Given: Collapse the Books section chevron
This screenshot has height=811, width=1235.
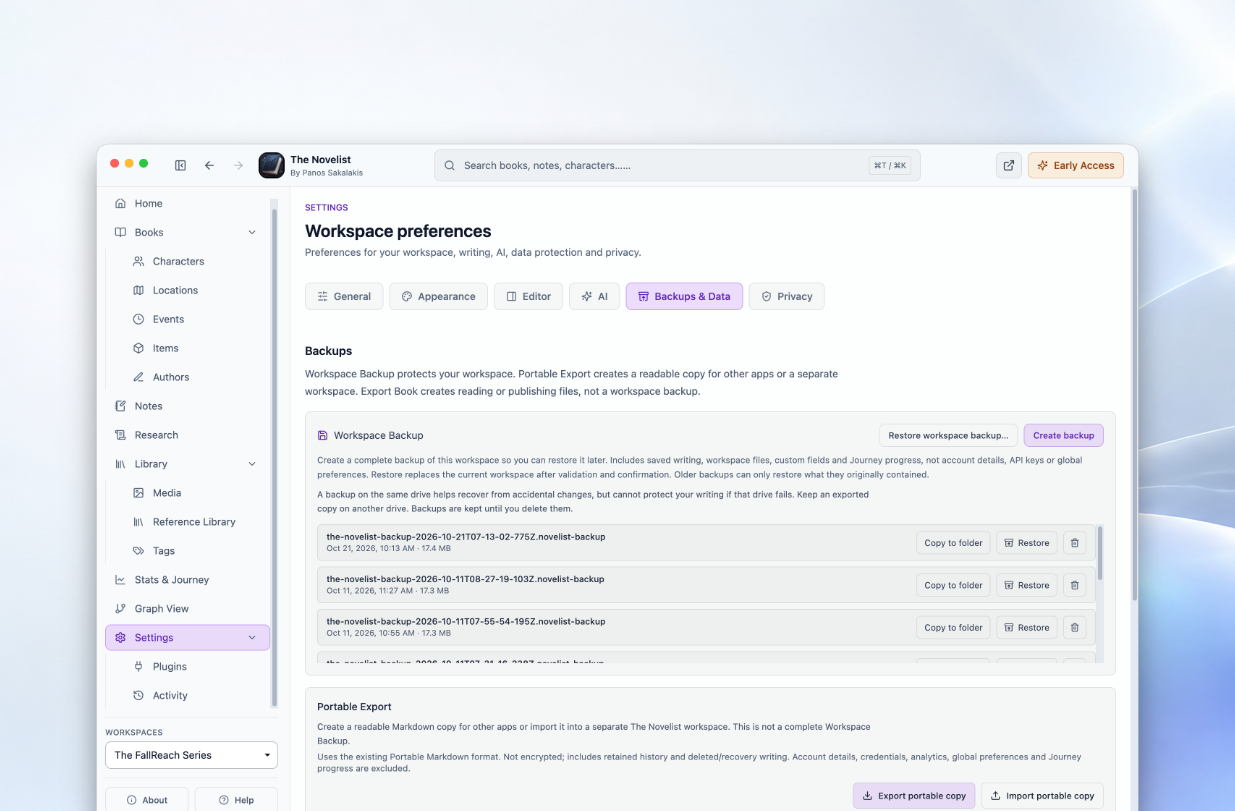Looking at the screenshot, I should pos(252,232).
